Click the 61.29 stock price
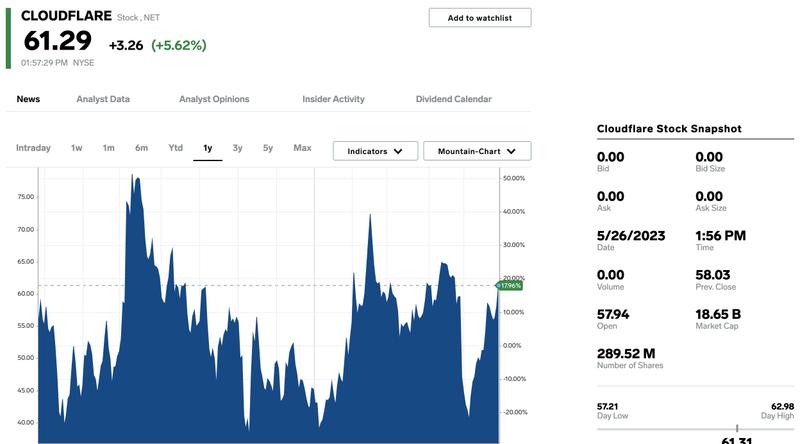Viewport: 800px width, 444px height. (x=58, y=41)
